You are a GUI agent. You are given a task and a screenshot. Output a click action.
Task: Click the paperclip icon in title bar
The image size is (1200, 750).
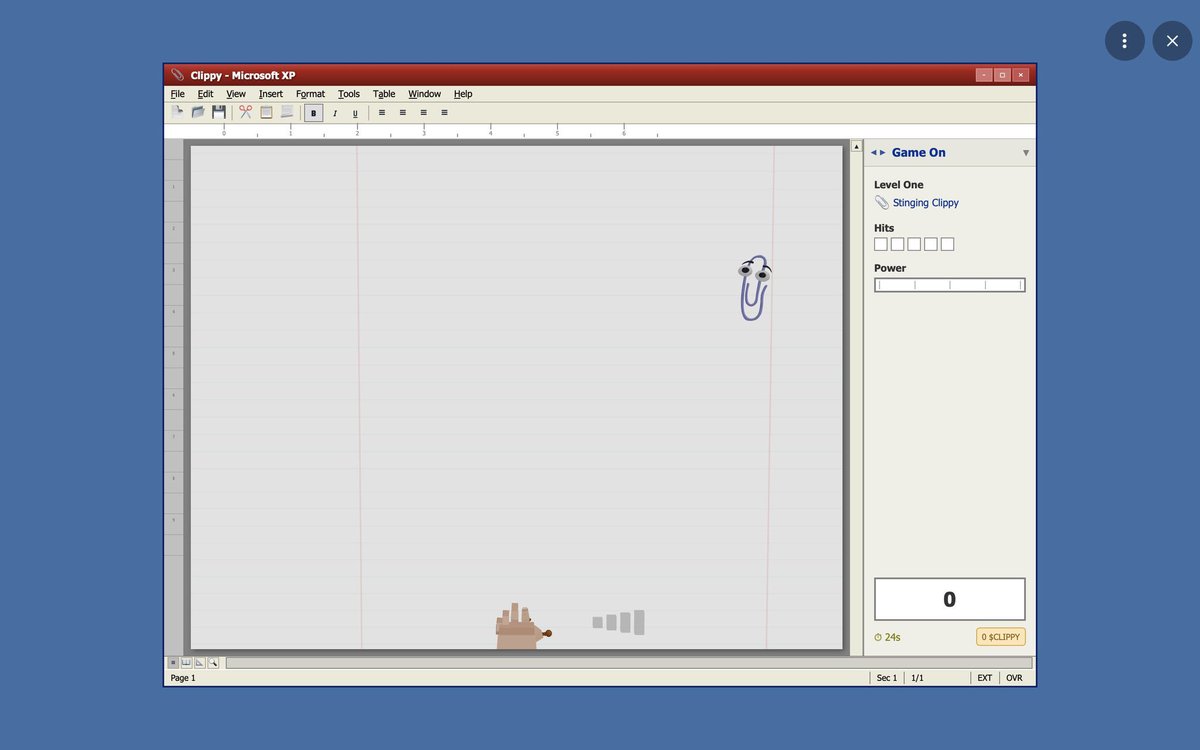[x=178, y=75]
